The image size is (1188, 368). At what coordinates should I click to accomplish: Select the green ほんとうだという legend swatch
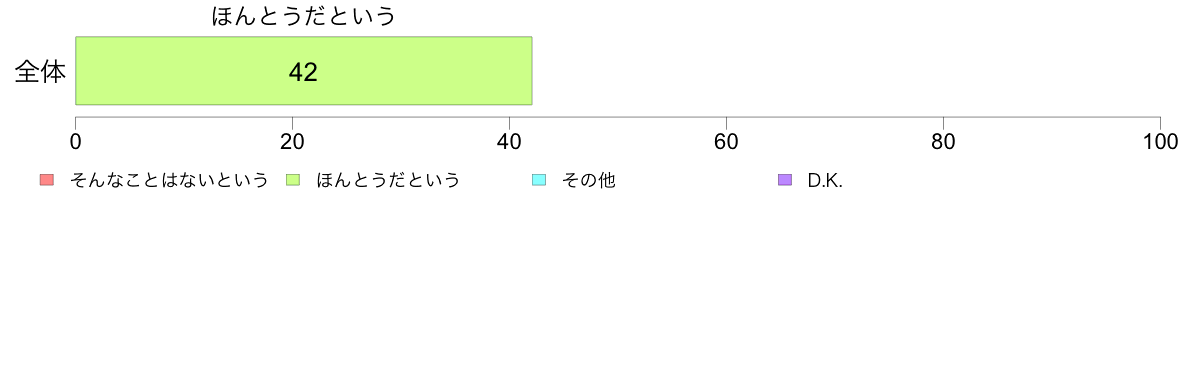pos(292,180)
